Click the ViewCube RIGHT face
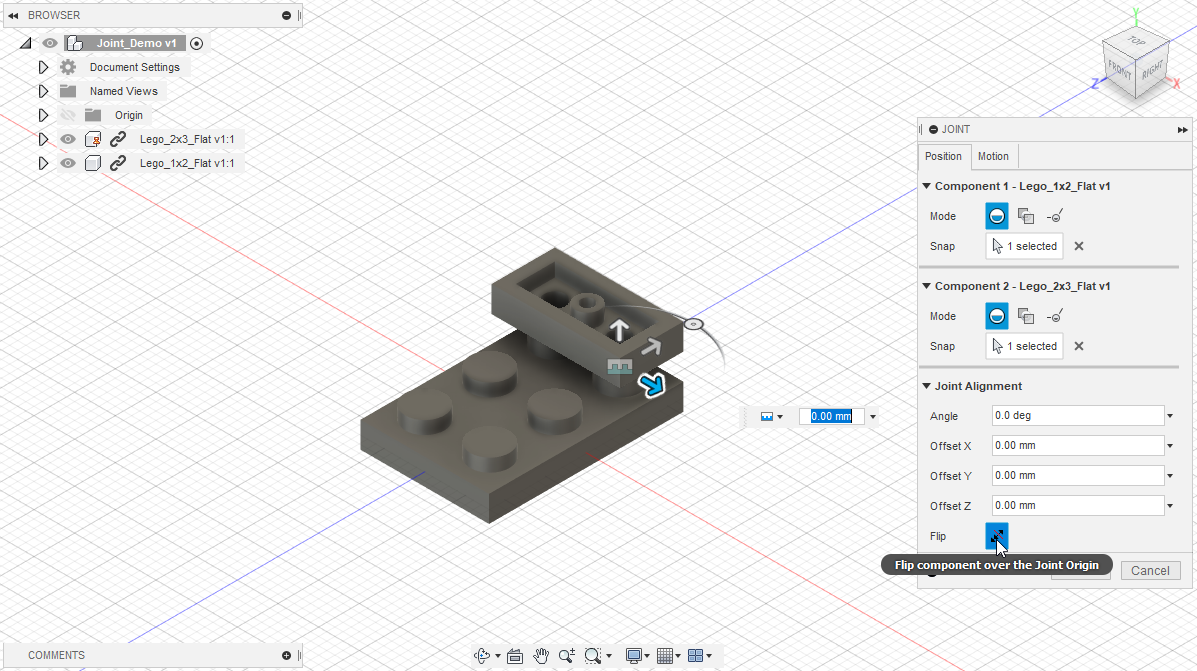The width and height of the screenshot is (1197, 671). tap(1152, 70)
